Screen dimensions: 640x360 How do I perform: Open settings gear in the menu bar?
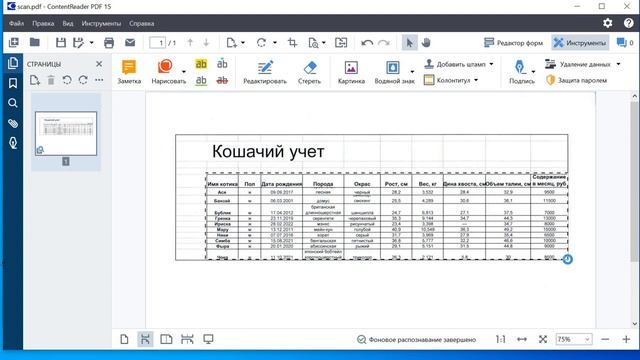tap(608, 23)
